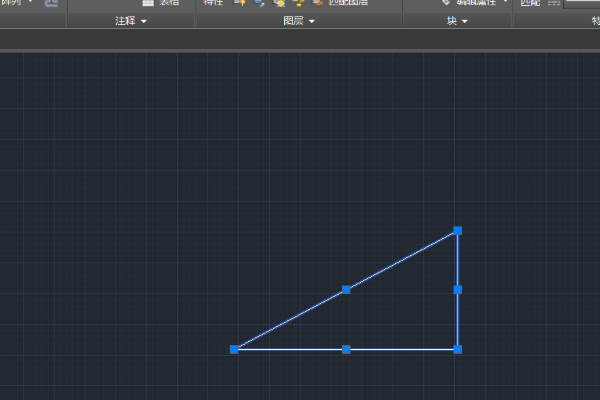Select the midpoint grip on the vertical side
The image size is (600, 400).
(458, 290)
